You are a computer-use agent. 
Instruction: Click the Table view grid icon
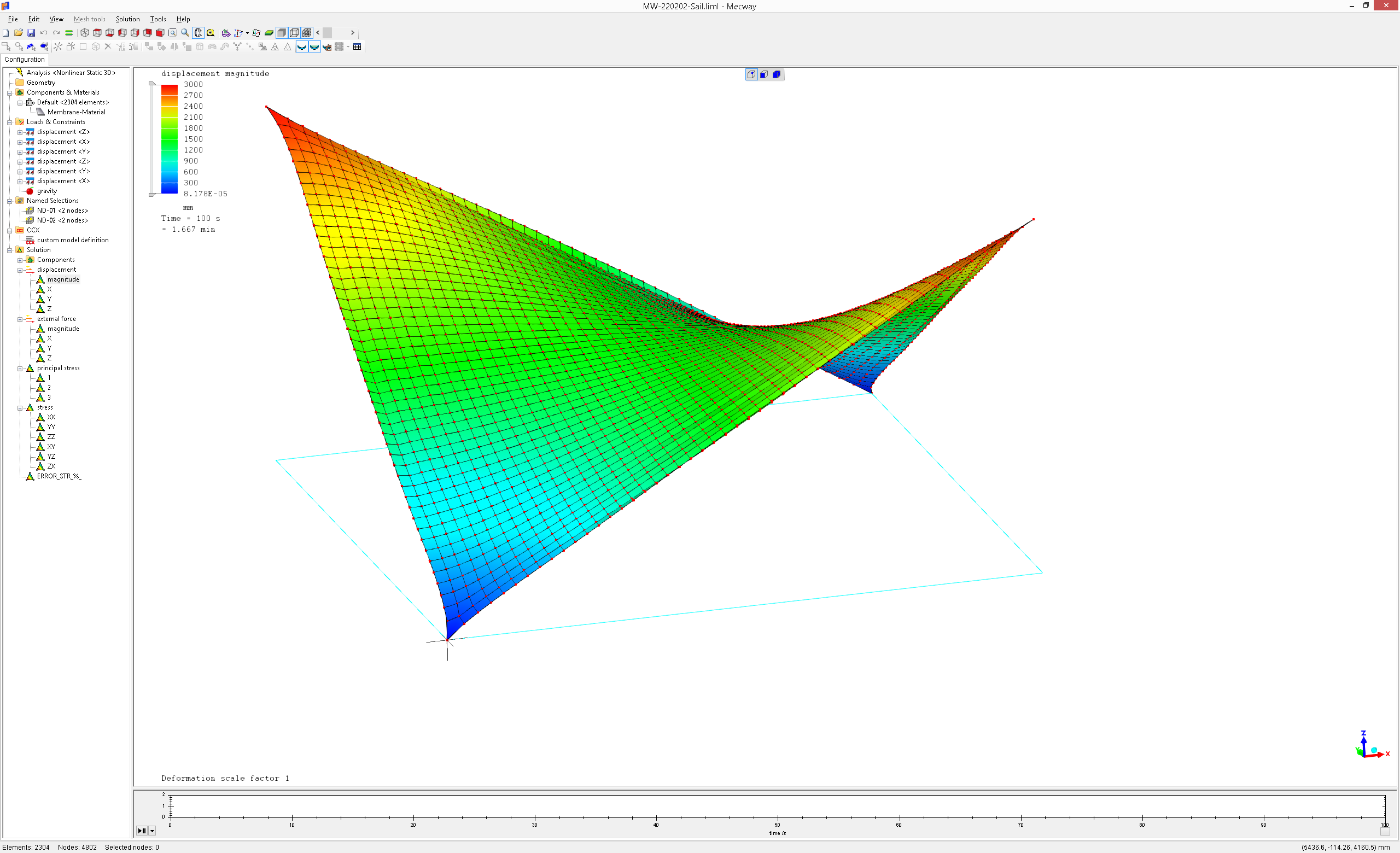[357, 46]
